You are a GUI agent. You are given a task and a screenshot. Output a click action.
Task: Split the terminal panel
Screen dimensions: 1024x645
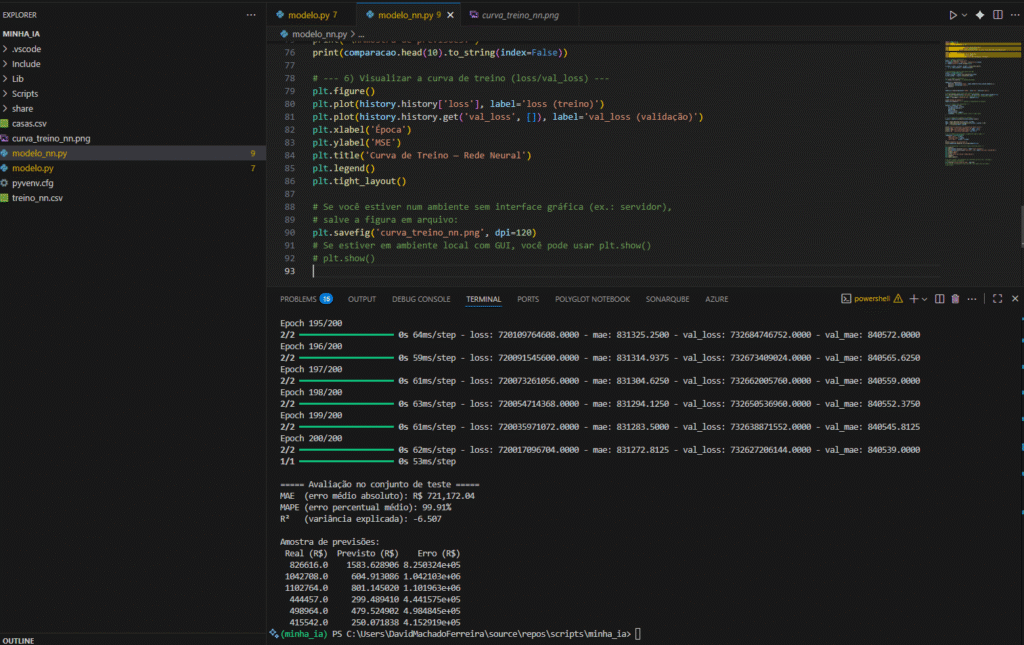[940, 299]
